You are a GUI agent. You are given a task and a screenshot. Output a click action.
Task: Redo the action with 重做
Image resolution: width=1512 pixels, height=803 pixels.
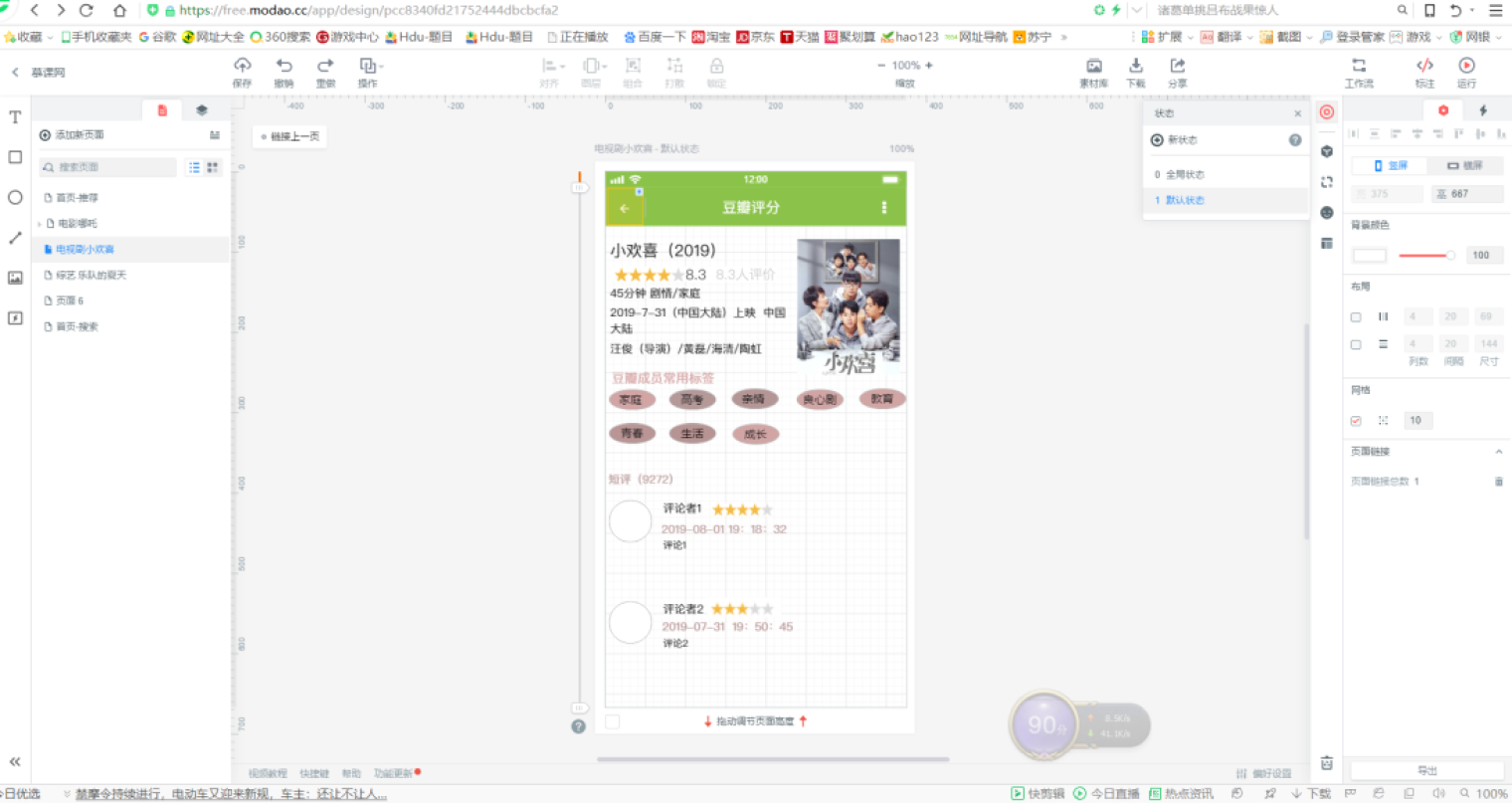click(x=325, y=66)
